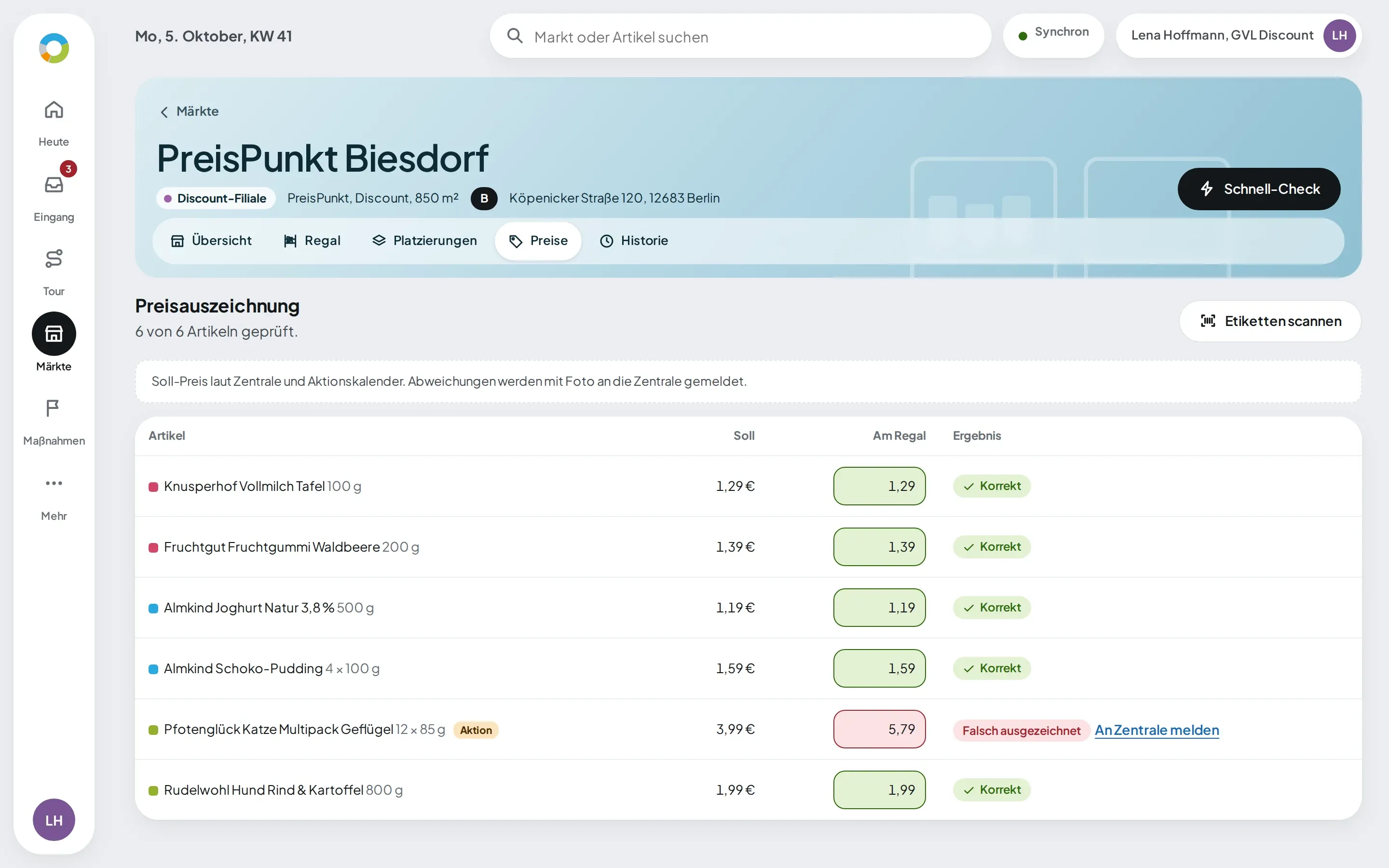Screen dimensions: 1389x868
Task: Click the notification badge showing 3
Action: point(68,169)
